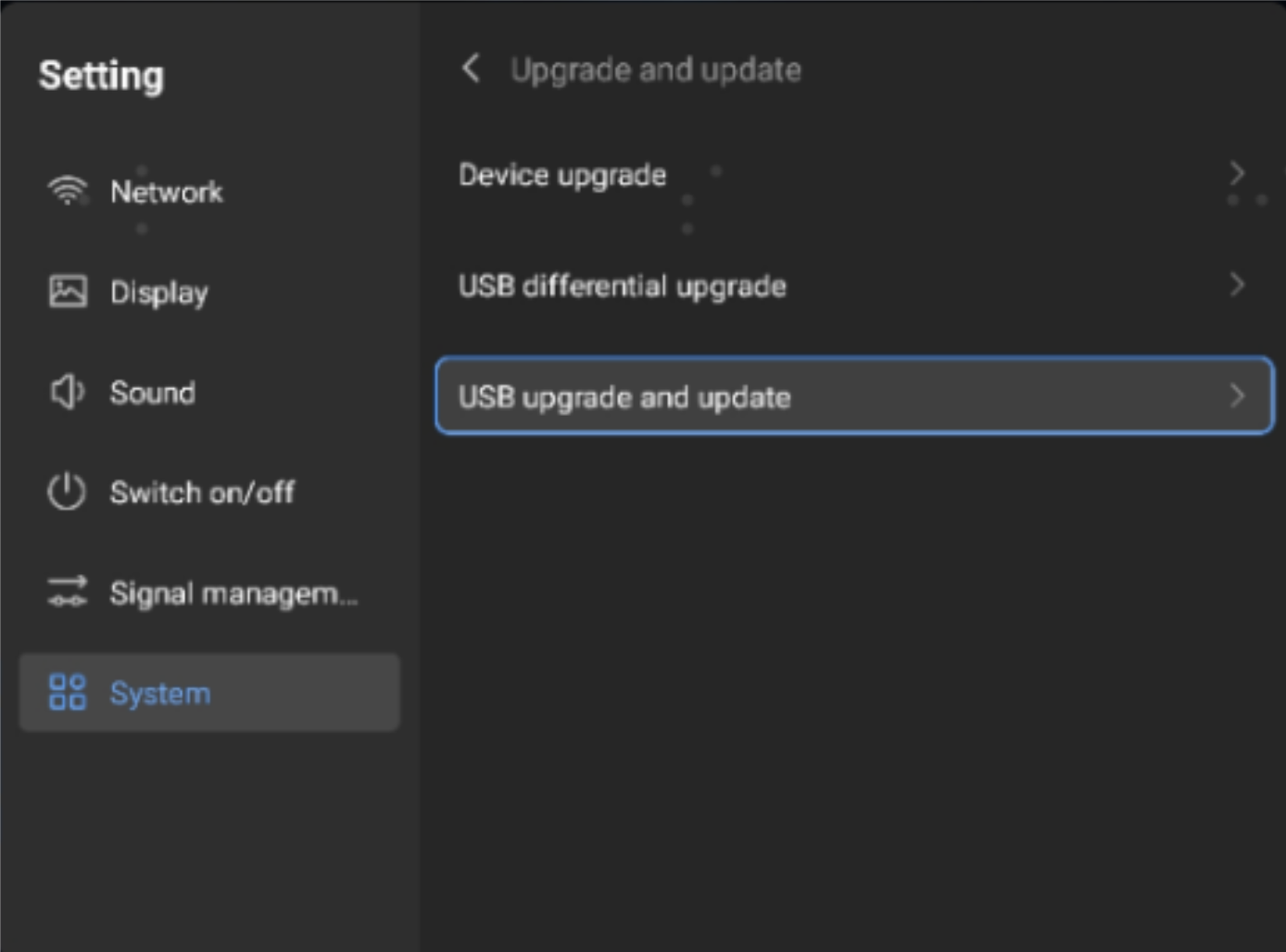Image resolution: width=1286 pixels, height=952 pixels.
Task: Open the Signal managem... label
Action: pos(233,593)
